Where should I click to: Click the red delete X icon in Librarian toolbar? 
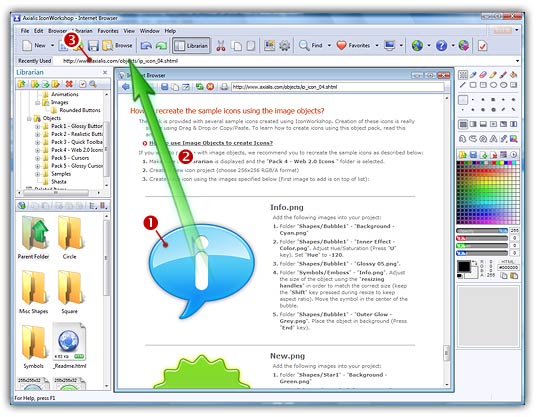[x=69, y=84]
